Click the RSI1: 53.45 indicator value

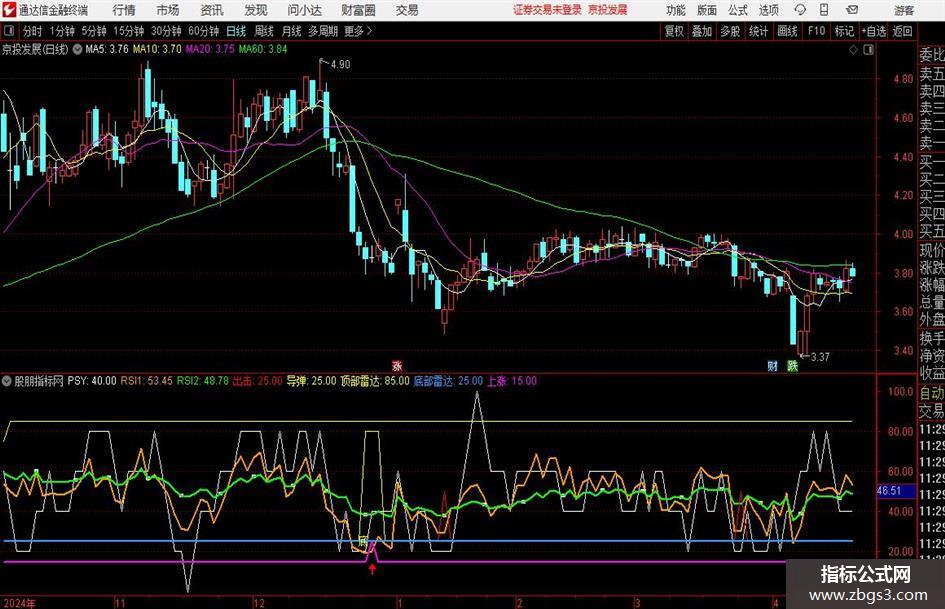[146, 381]
